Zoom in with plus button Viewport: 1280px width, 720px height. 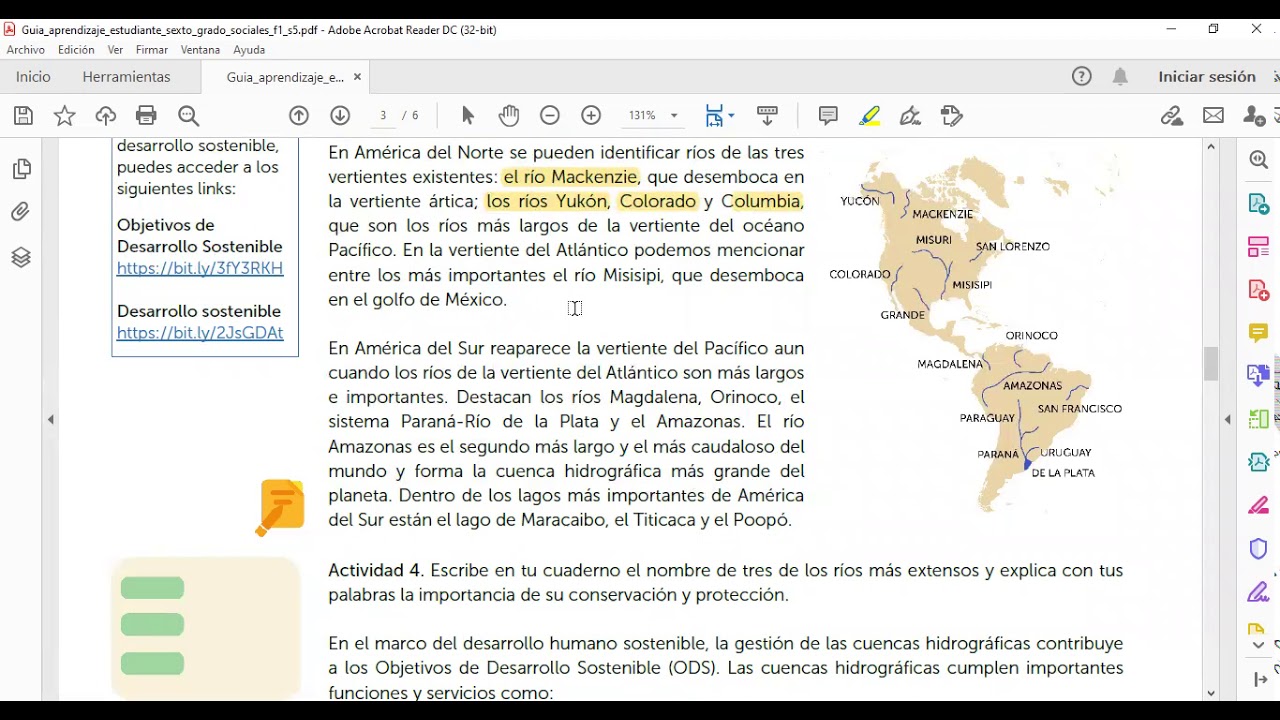591,116
